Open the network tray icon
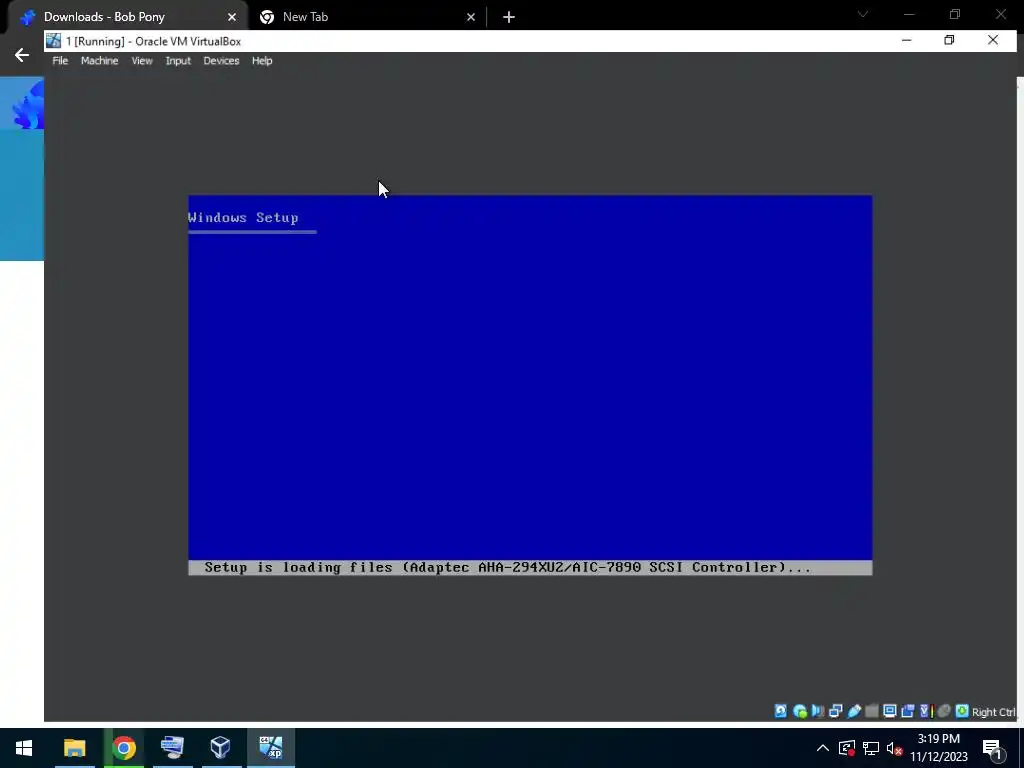The height and width of the screenshot is (768, 1024). pos(871,748)
